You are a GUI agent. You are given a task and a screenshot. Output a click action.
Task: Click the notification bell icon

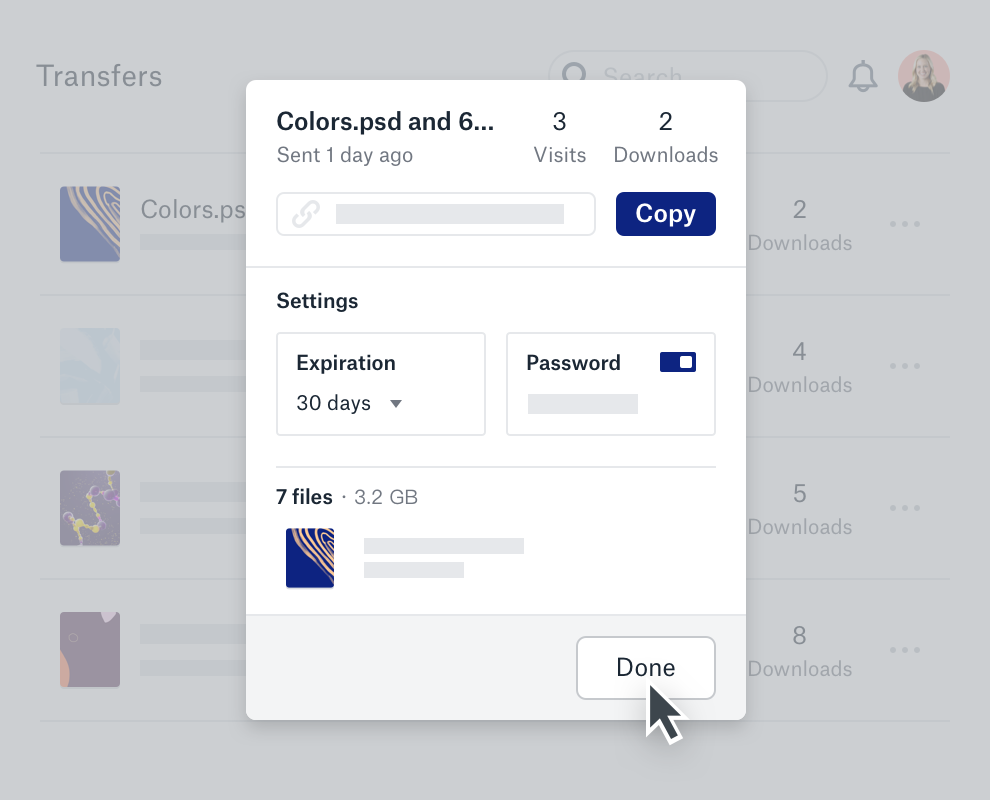click(862, 77)
